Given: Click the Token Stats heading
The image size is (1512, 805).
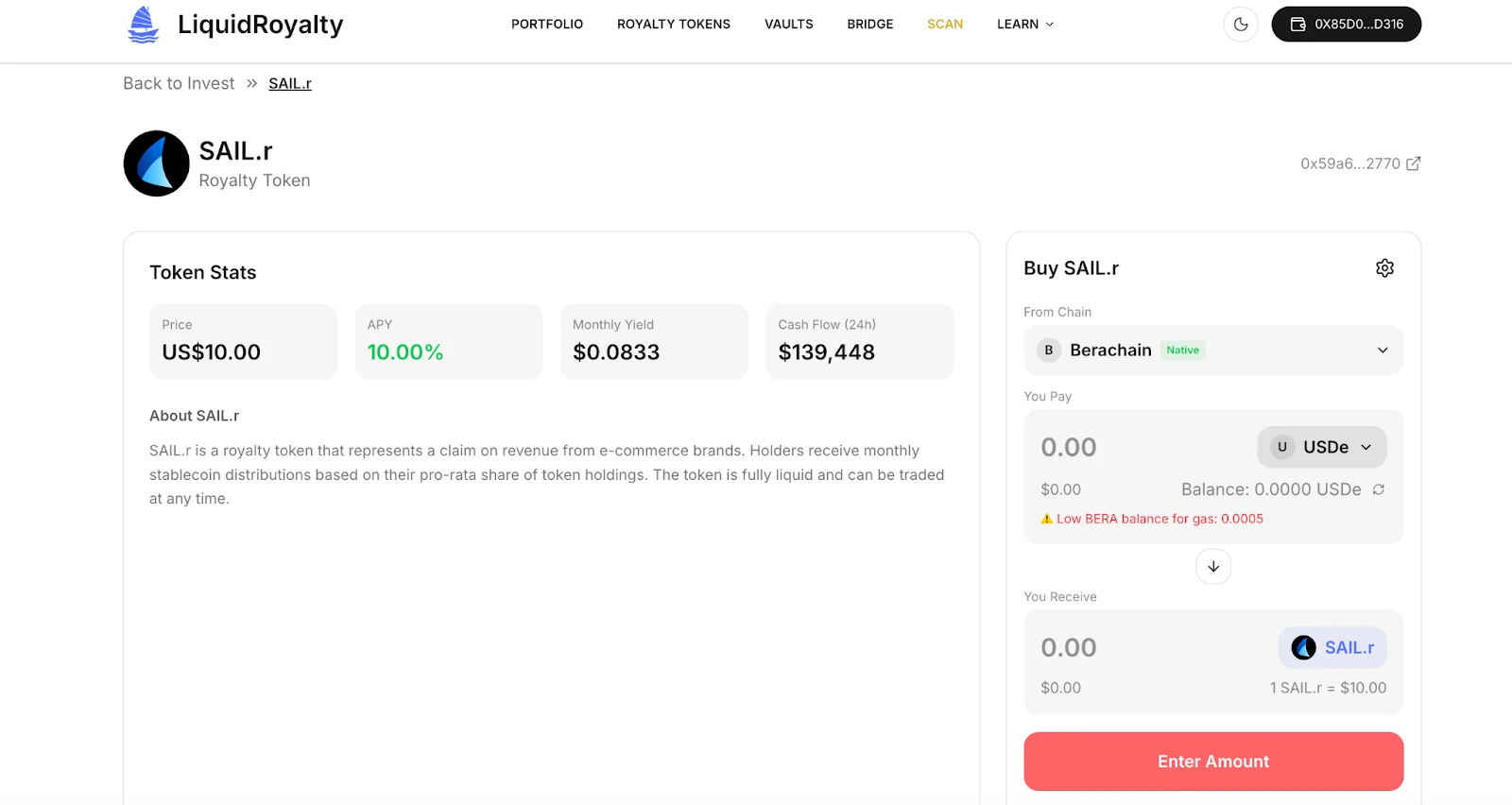Looking at the screenshot, I should click(x=203, y=272).
